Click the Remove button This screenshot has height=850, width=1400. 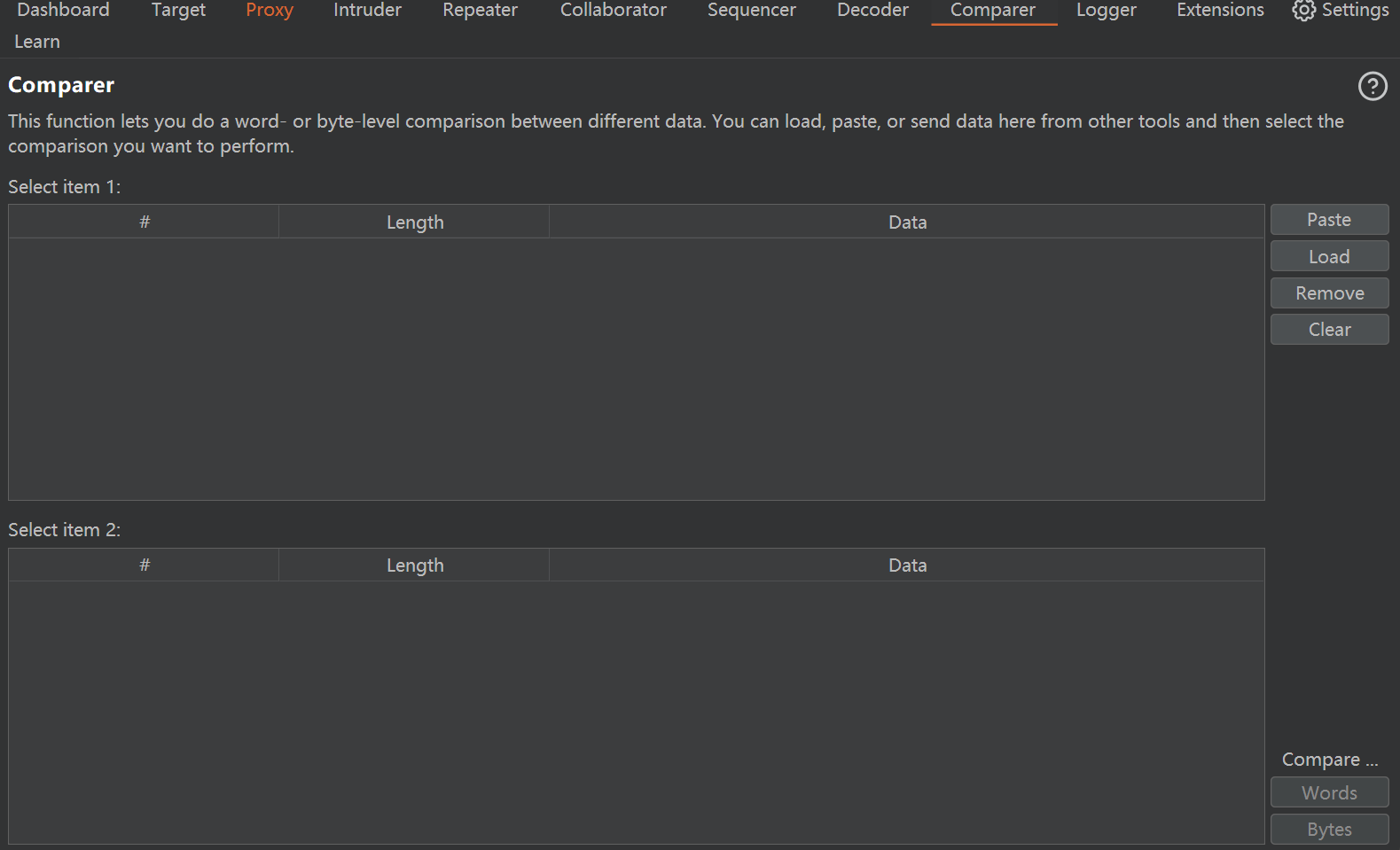1328,293
